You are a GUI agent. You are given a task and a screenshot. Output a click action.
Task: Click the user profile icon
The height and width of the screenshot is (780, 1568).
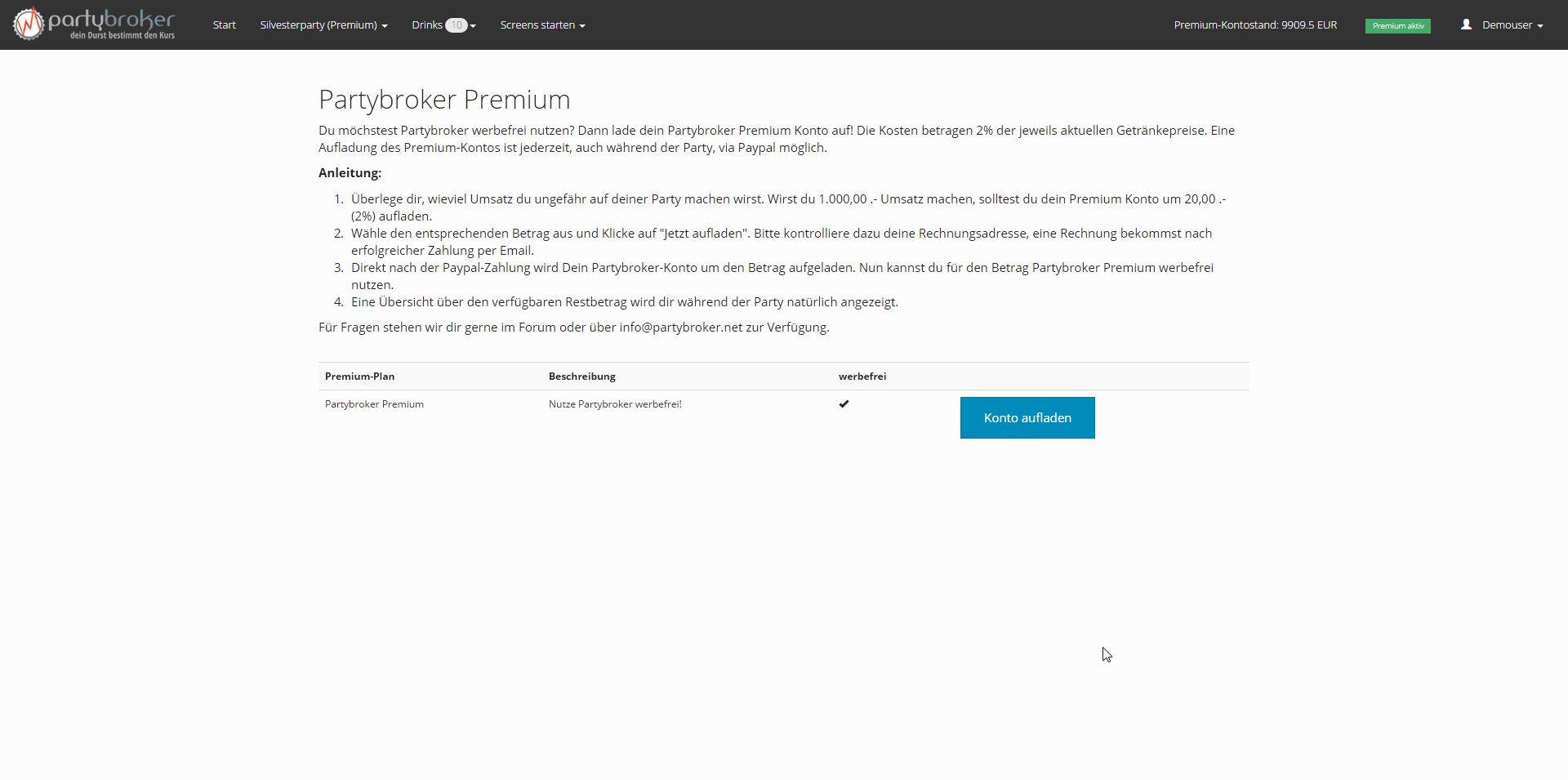click(x=1466, y=25)
